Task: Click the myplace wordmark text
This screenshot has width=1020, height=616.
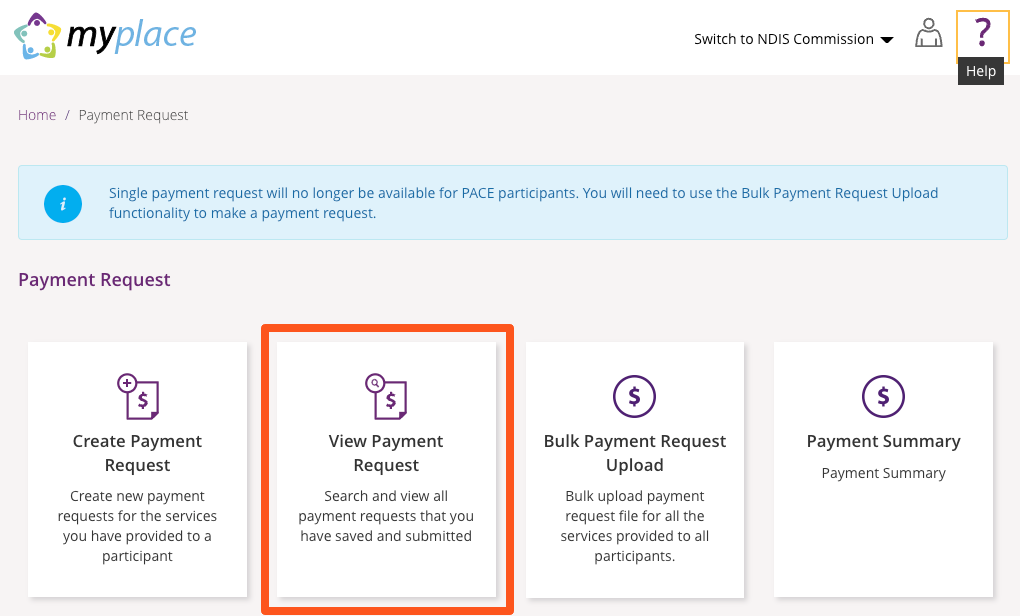Action: 131,36
